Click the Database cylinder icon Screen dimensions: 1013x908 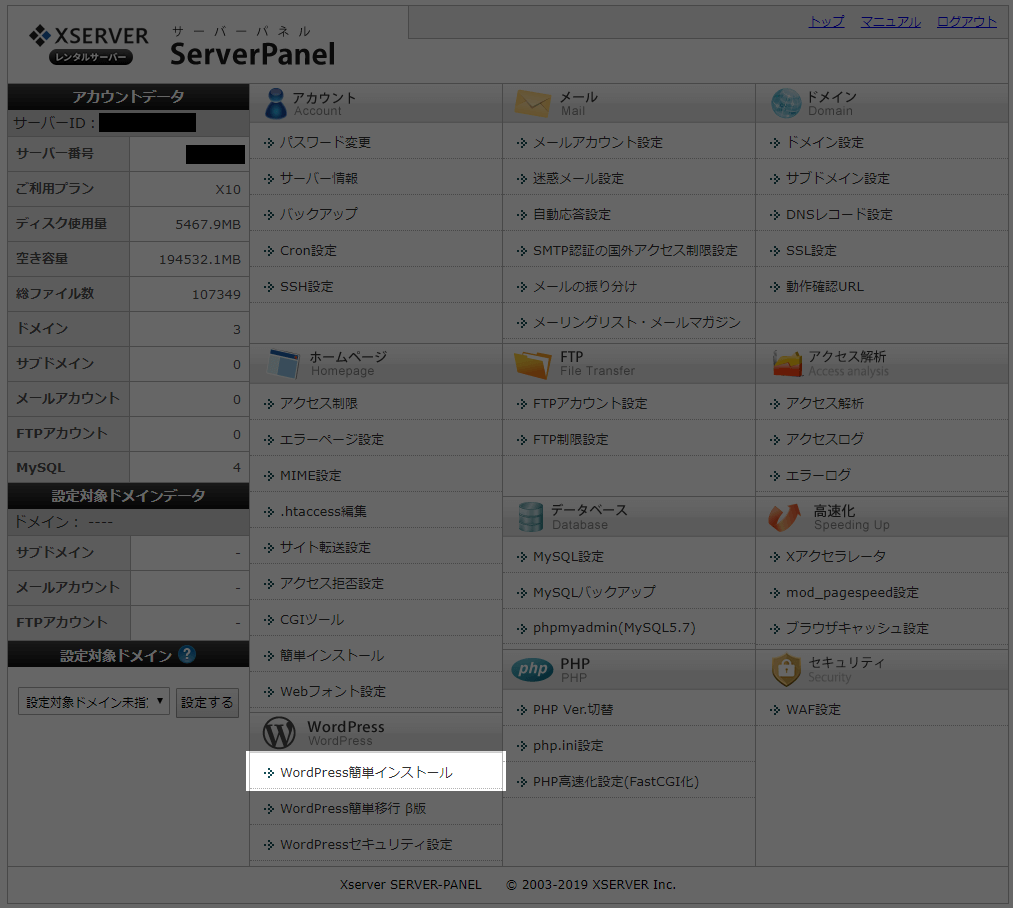click(530, 517)
